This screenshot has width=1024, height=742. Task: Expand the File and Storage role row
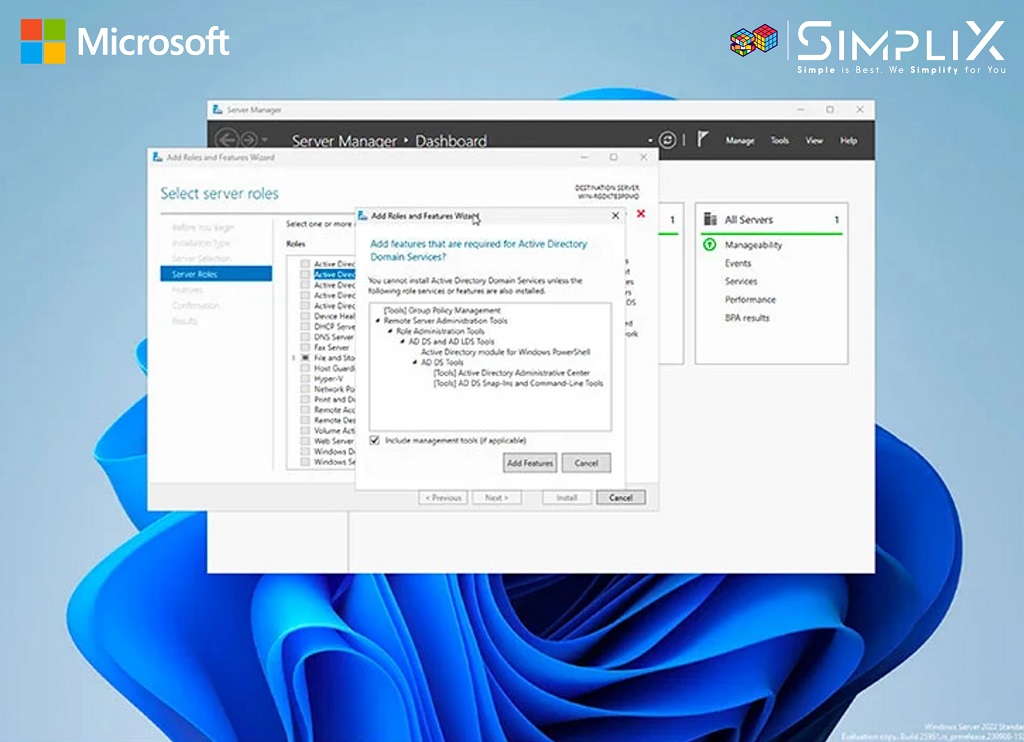pyautogui.click(x=294, y=358)
